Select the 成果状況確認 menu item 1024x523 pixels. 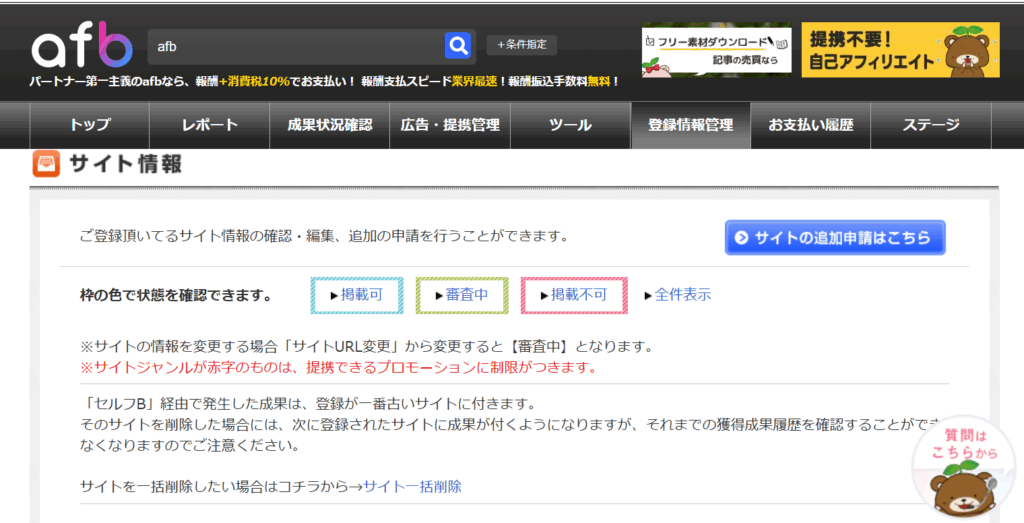pyautogui.click(x=330, y=125)
